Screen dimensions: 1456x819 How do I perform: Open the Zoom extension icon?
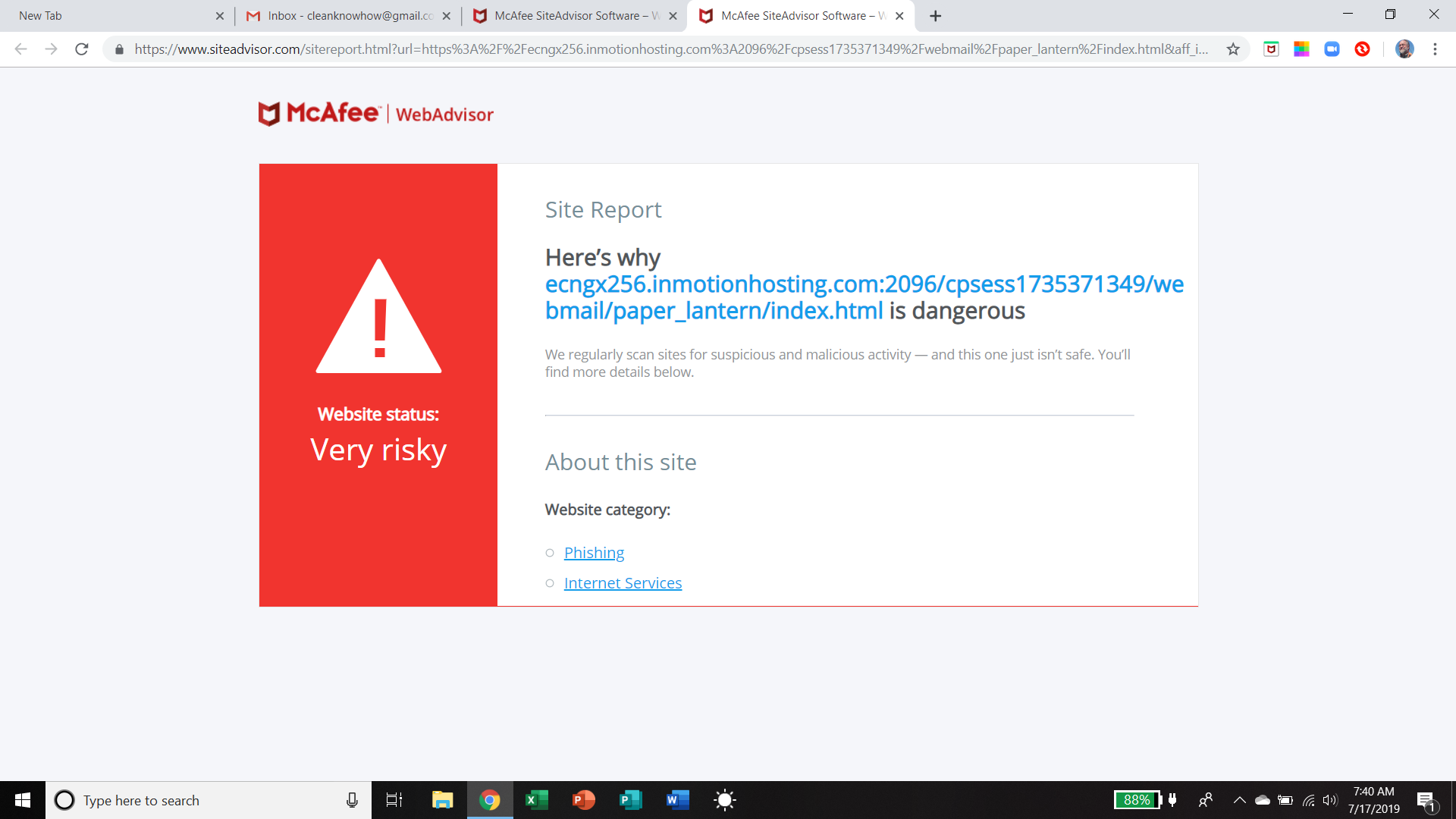pos(1332,49)
